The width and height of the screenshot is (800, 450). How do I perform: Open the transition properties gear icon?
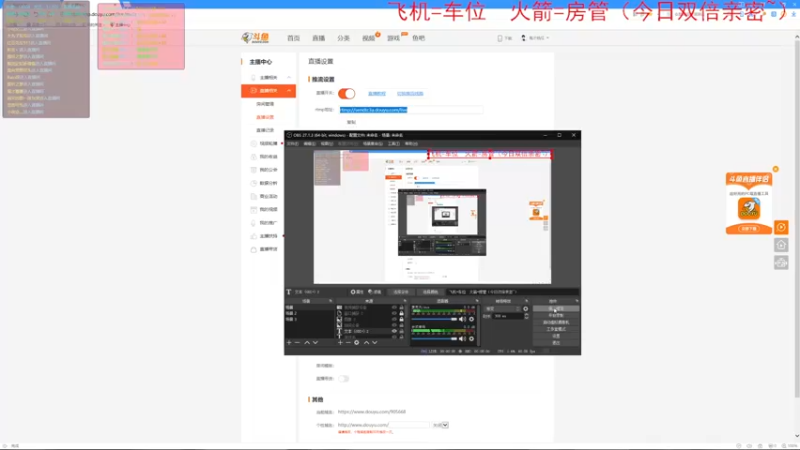pos(526,309)
